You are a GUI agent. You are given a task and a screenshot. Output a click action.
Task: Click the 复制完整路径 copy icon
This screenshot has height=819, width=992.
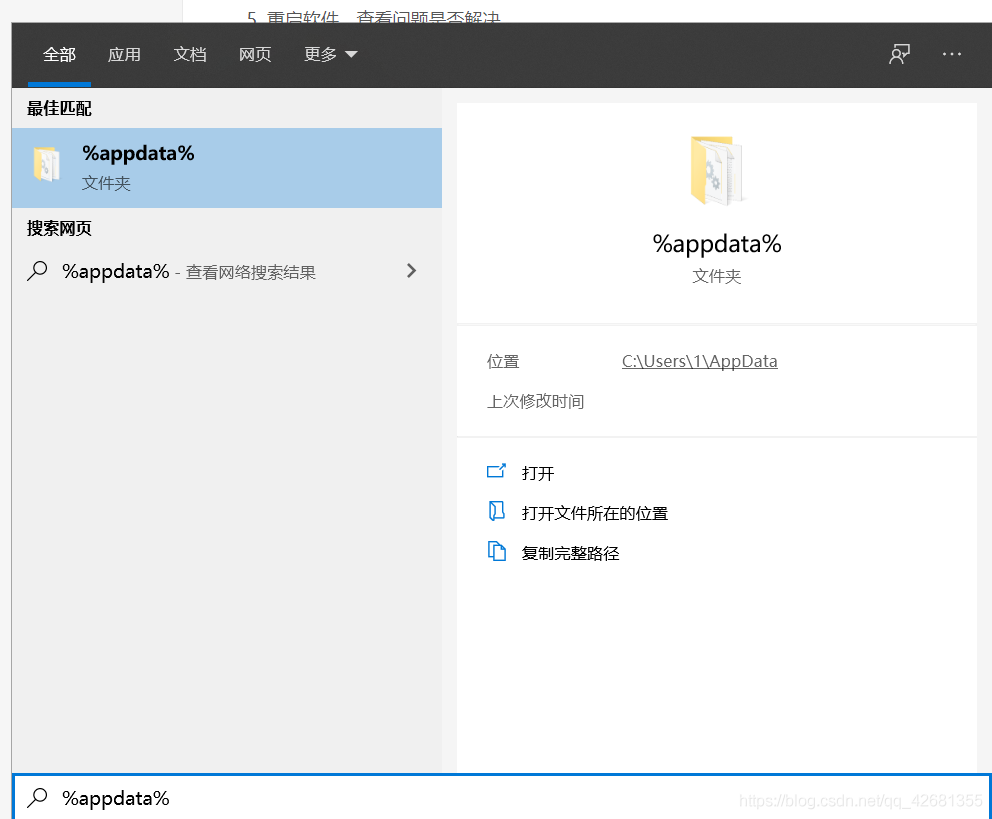(496, 552)
